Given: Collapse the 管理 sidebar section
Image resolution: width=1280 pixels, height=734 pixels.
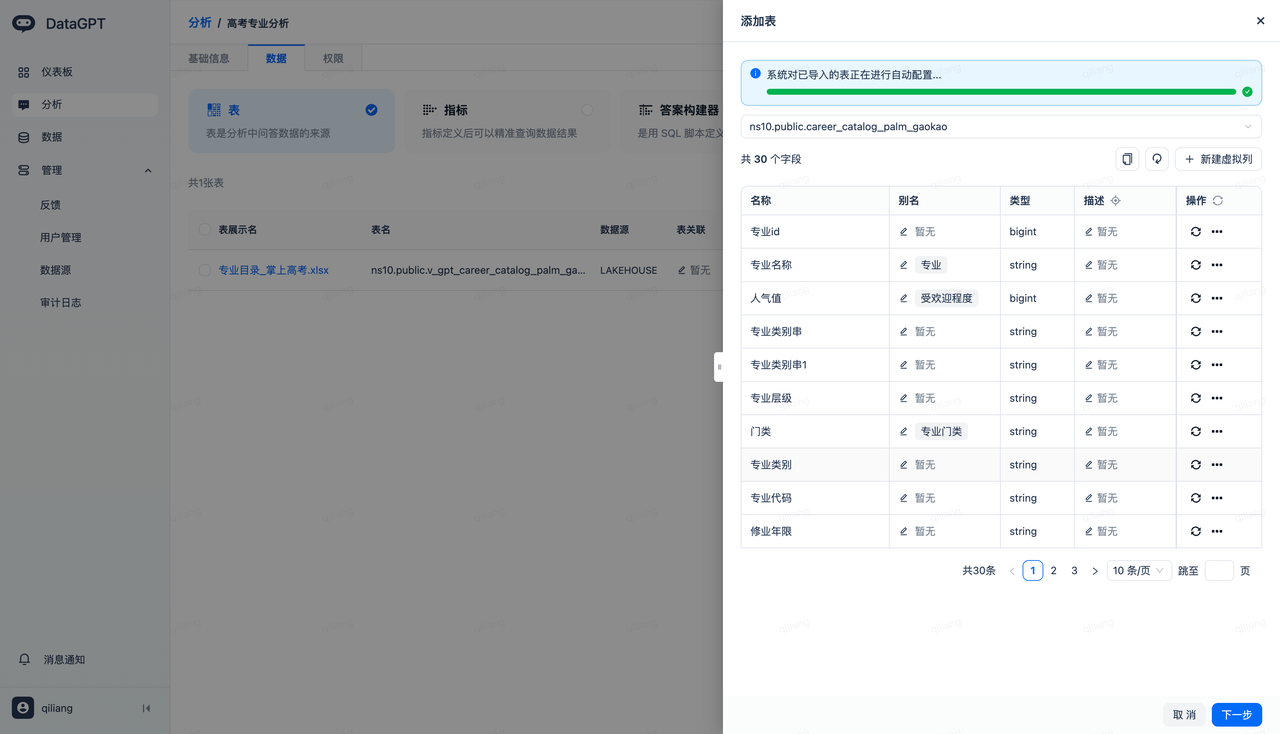Looking at the screenshot, I should click(x=148, y=170).
